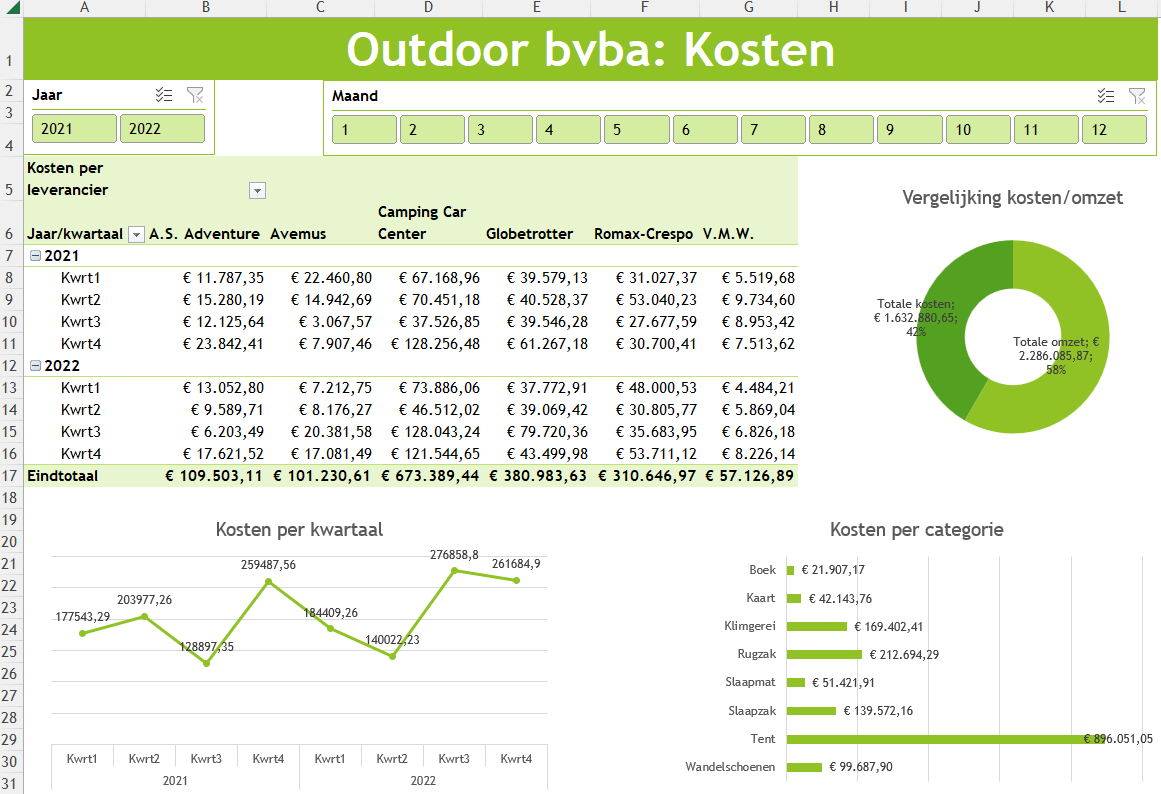Pick month 1 in the Maand slicer
Viewport: 1161px width, 794px height.
pyautogui.click(x=363, y=130)
